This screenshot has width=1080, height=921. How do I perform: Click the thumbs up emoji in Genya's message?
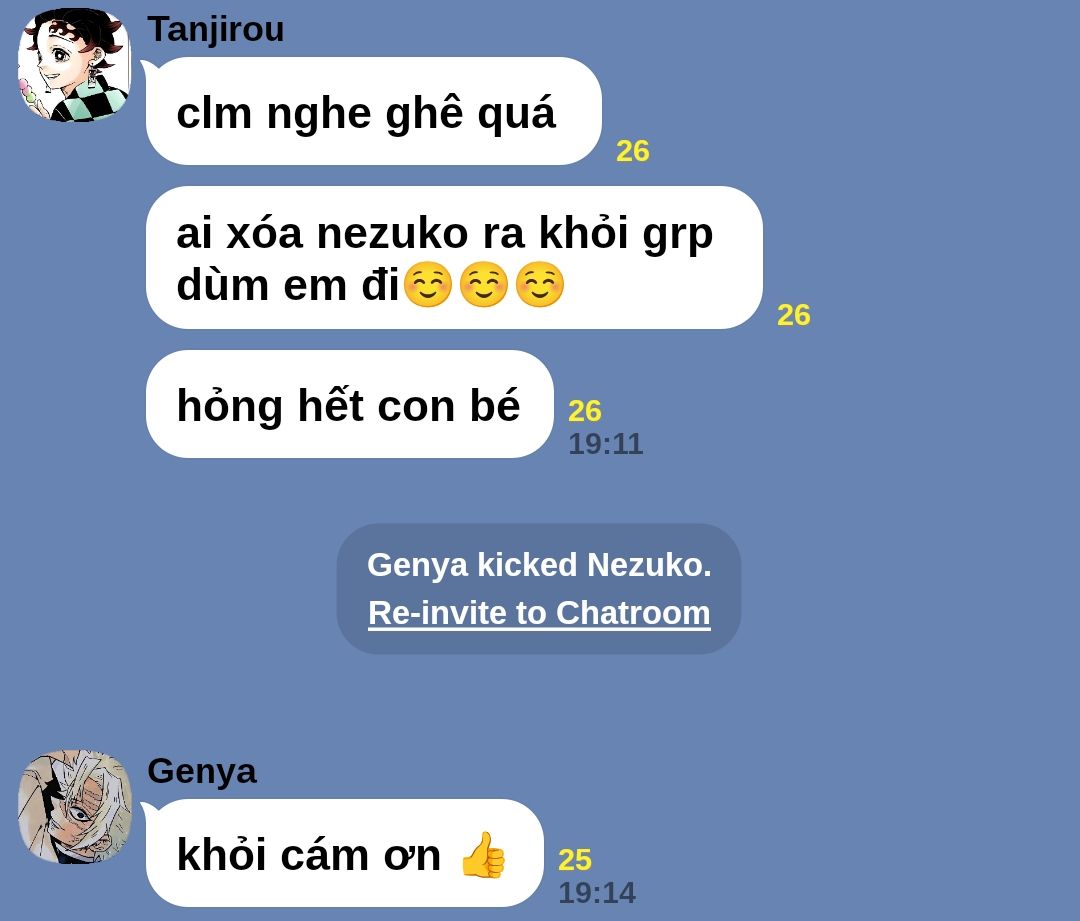tap(483, 854)
